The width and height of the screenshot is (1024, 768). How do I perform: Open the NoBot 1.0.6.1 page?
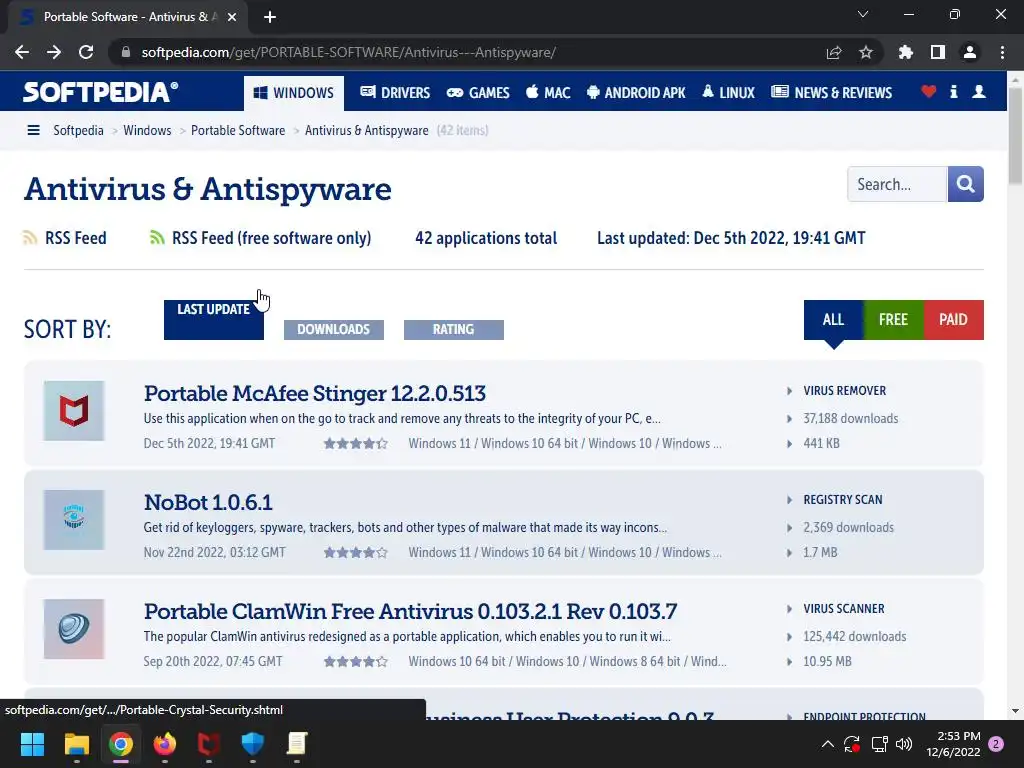[x=208, y=502]
